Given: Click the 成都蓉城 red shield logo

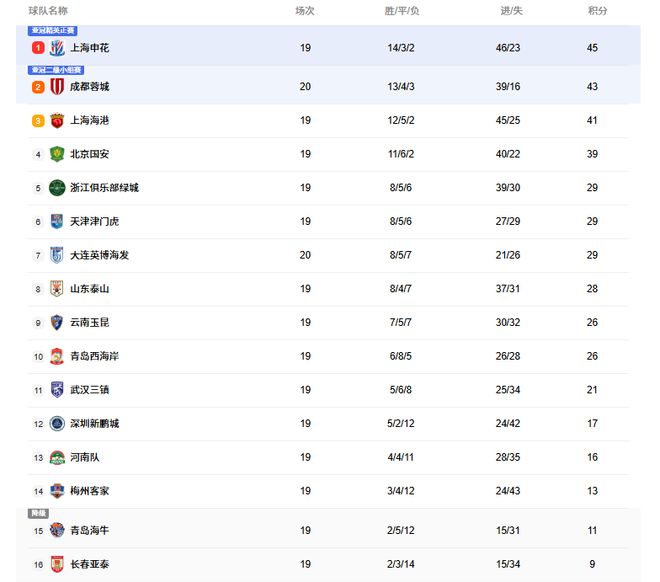Looking at the screenshot, I should tap(57, 87).
